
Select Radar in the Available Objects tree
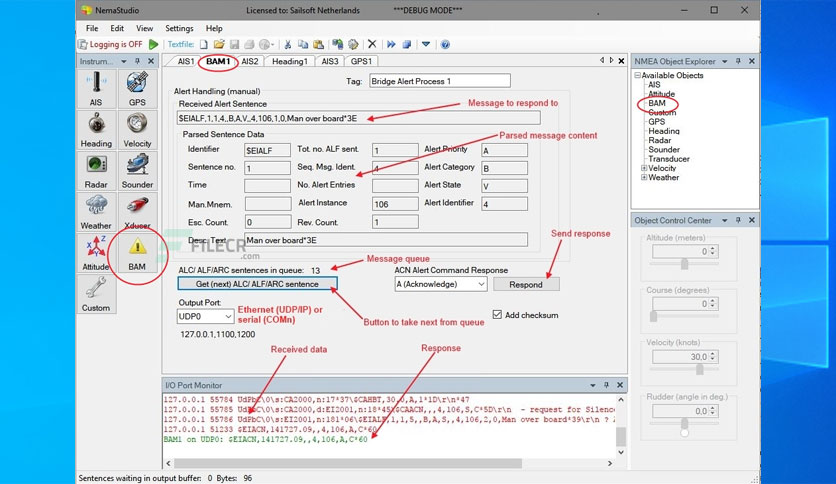pos(660,140)
